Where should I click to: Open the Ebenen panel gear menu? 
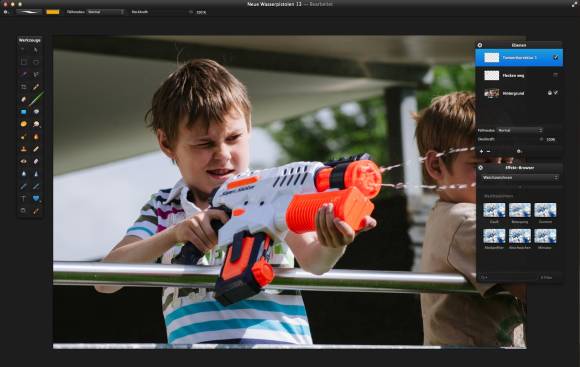tap(480, 45)
